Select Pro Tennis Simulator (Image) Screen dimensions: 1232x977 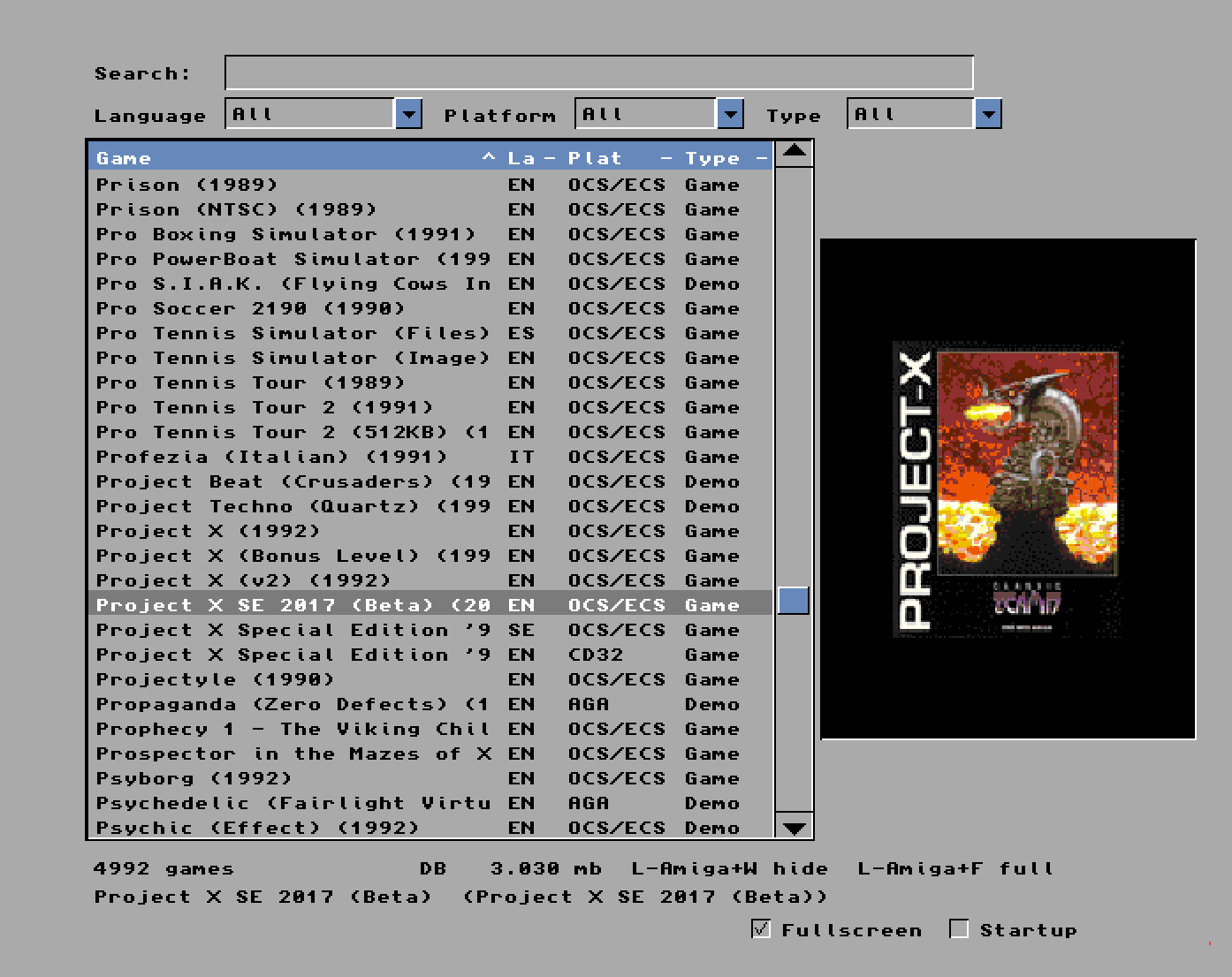click(430, 358)
